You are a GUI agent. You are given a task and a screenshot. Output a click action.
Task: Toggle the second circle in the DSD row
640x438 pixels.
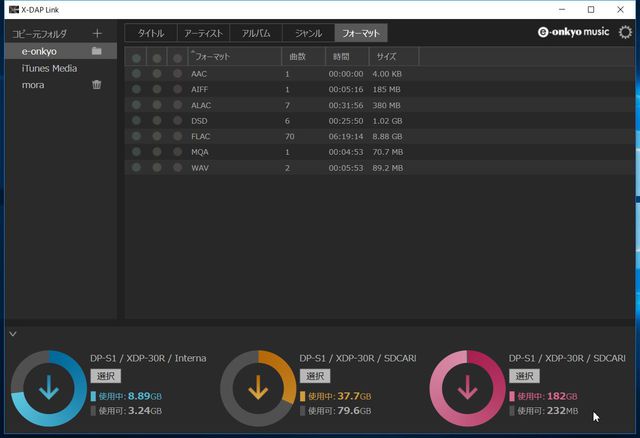point(157,120)
